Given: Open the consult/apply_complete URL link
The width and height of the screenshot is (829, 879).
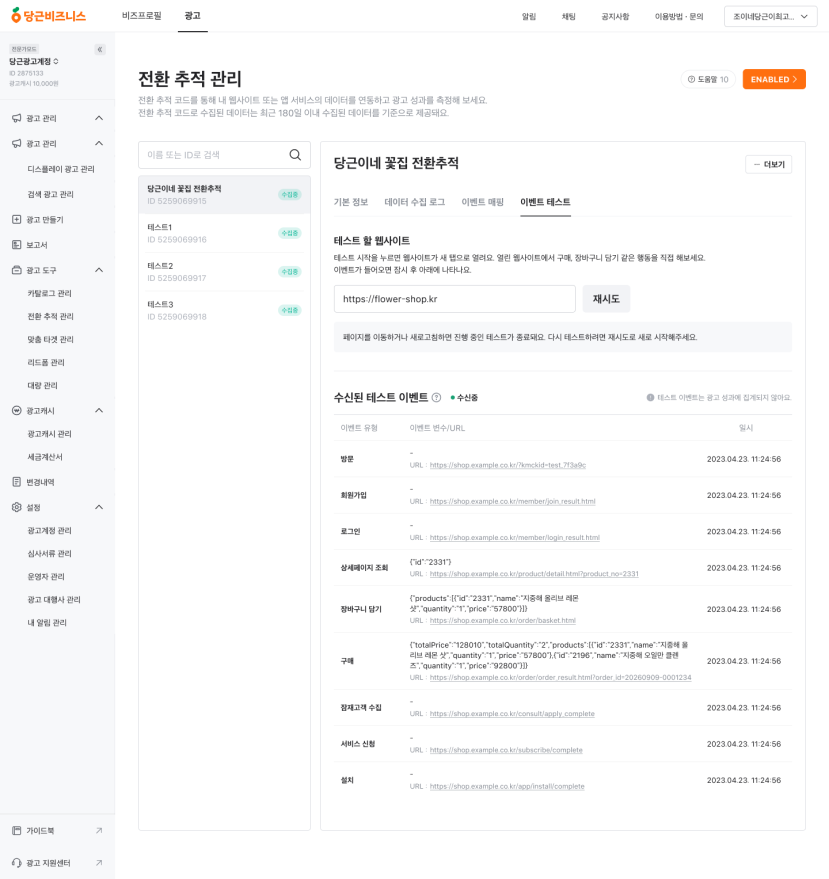Looking at the screenshot, I should (512, 714).
